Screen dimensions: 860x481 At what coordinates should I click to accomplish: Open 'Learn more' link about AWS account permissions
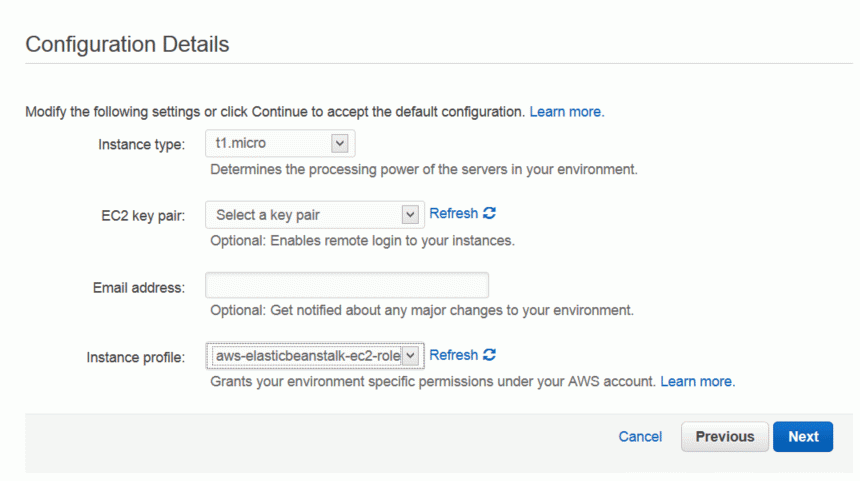tap(698, 381)
